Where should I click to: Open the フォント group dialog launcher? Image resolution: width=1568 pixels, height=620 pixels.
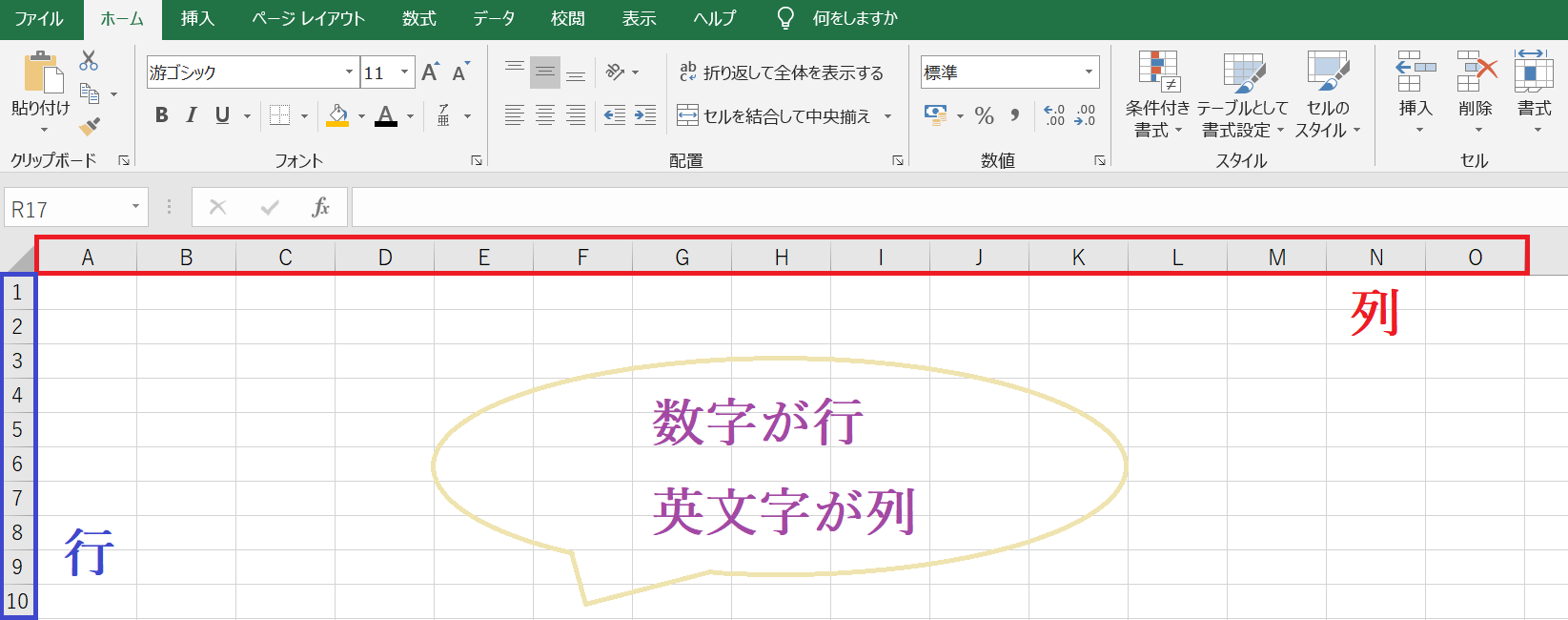[477, 160]
